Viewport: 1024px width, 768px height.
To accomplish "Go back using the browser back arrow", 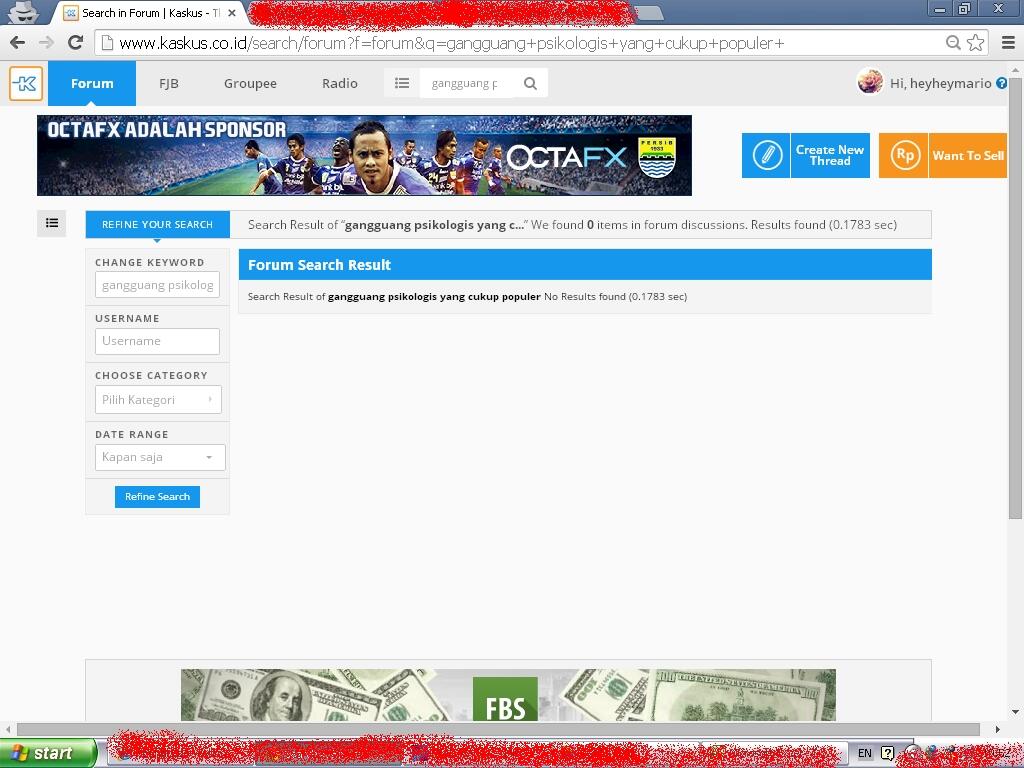I will click(18, 43).
